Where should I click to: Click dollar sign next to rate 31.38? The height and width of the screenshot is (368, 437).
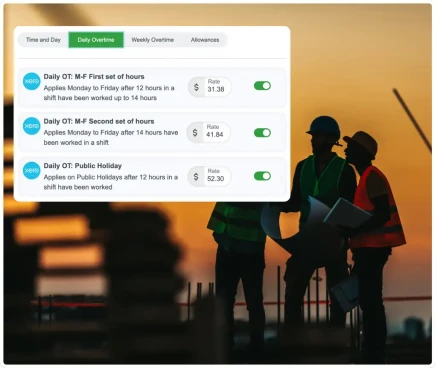(x=196, y=87)
